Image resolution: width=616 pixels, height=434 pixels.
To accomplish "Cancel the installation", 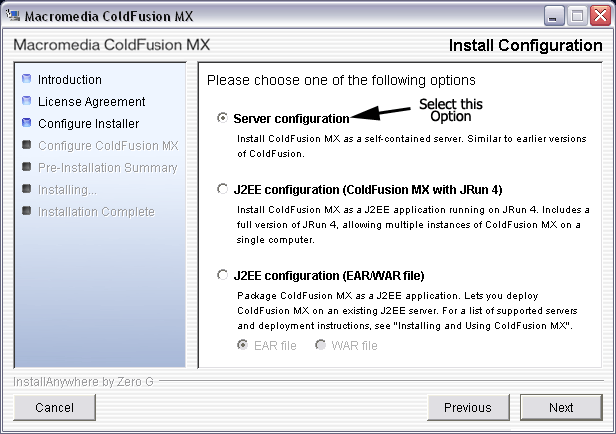I will pyautogui.click(x=54, y=407).
